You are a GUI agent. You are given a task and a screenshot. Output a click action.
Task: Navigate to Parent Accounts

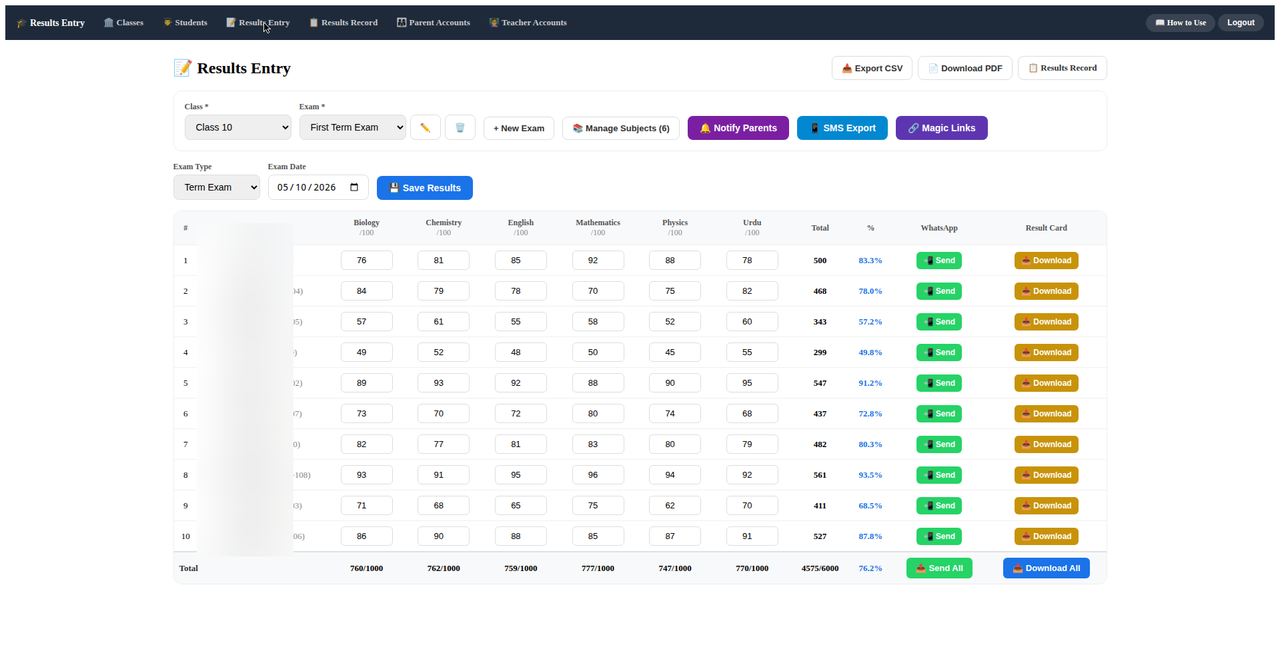pyautogui.click(x=433, y=22)
